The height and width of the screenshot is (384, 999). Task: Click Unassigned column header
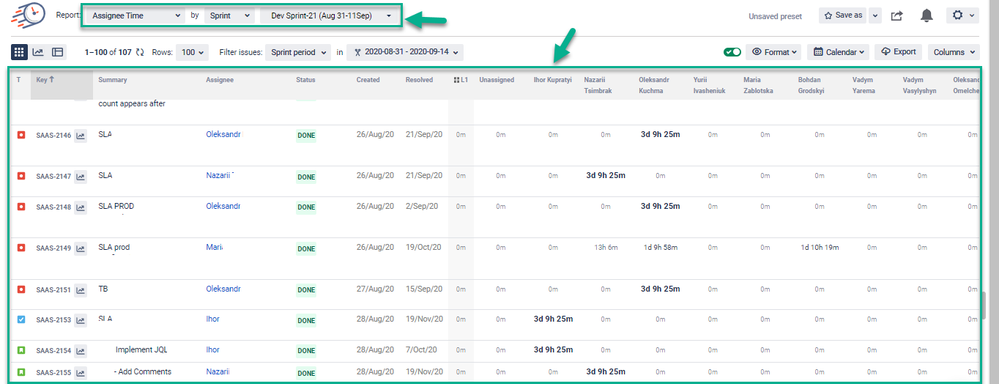coord(496,80)
